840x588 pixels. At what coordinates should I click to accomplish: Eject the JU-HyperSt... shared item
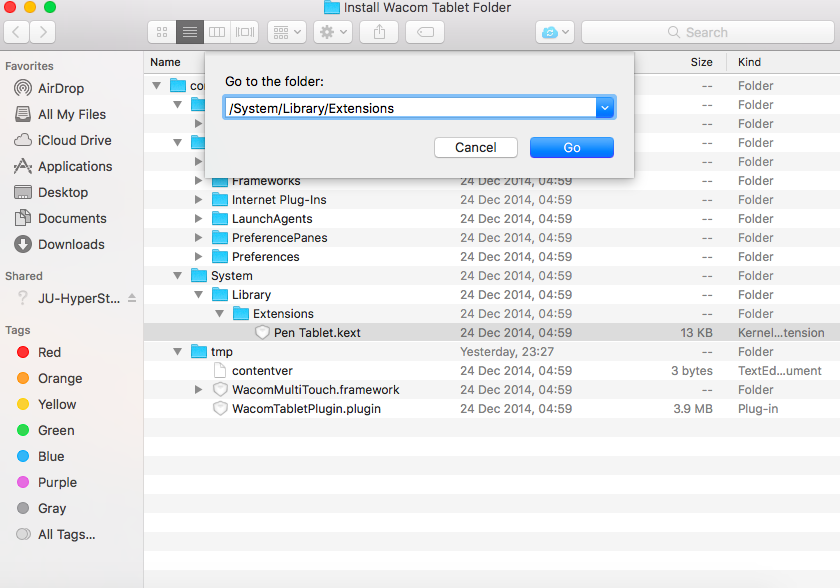pos(132,298)
